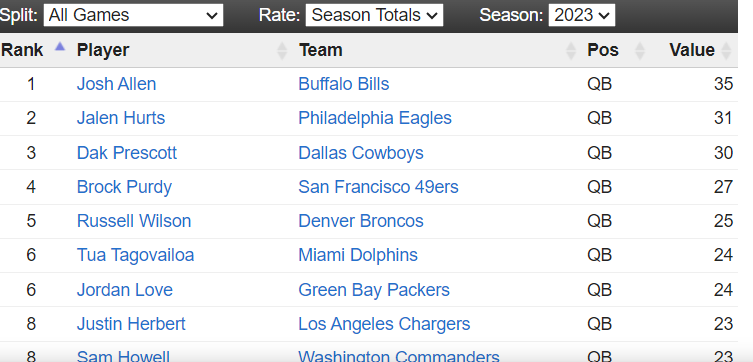Image resolution: width=753 pixels, height=362 pixels.
Task: Click the Team column sort arrows icon
Action: [571, 50]
